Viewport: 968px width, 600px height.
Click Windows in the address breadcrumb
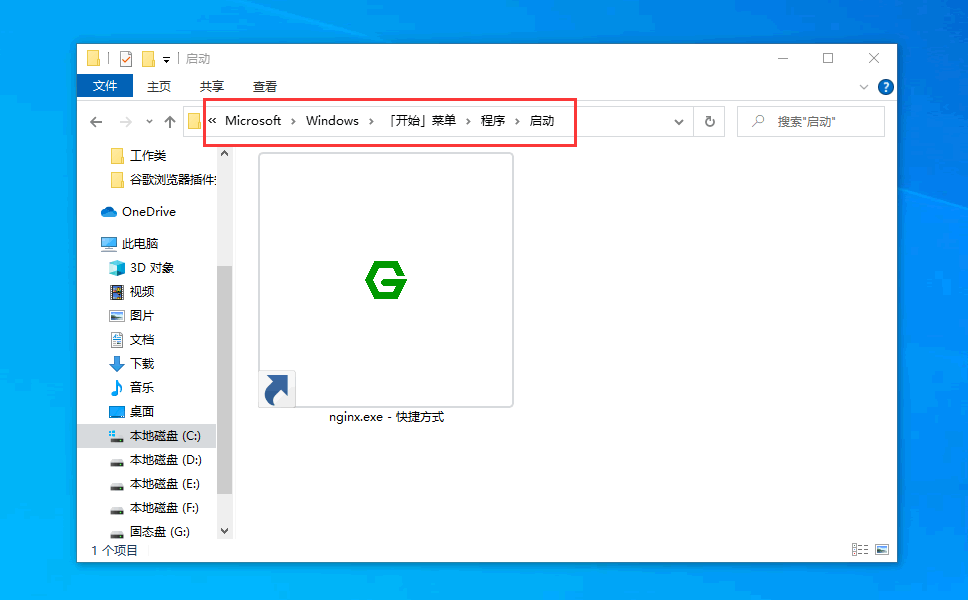point(332,121)
